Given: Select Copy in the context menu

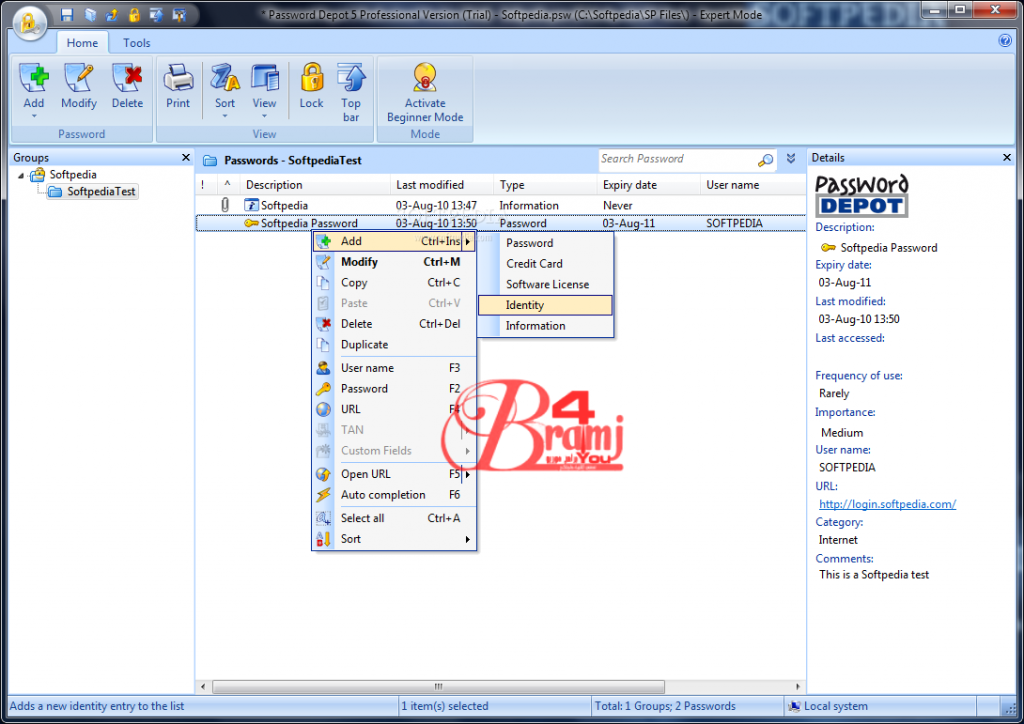Looking at the screenshot, I should 394,283.
